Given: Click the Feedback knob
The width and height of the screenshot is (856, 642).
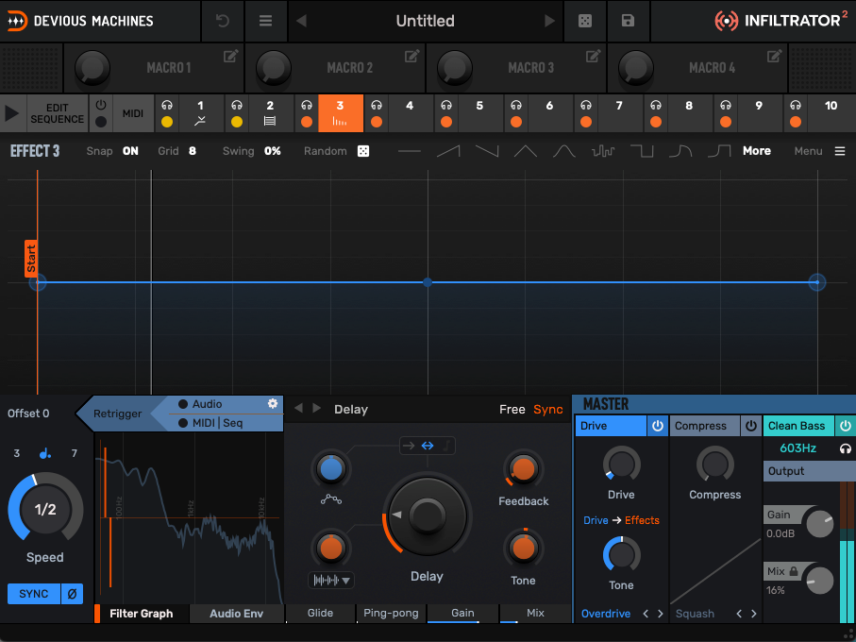Looking at the screenshot, I should (x=523, y=468).
